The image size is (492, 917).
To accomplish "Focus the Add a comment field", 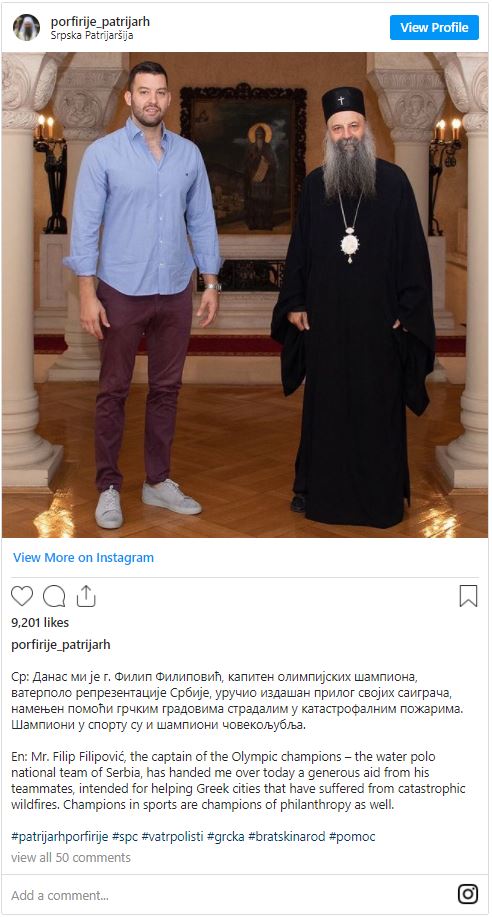I will tap(228, 895).
